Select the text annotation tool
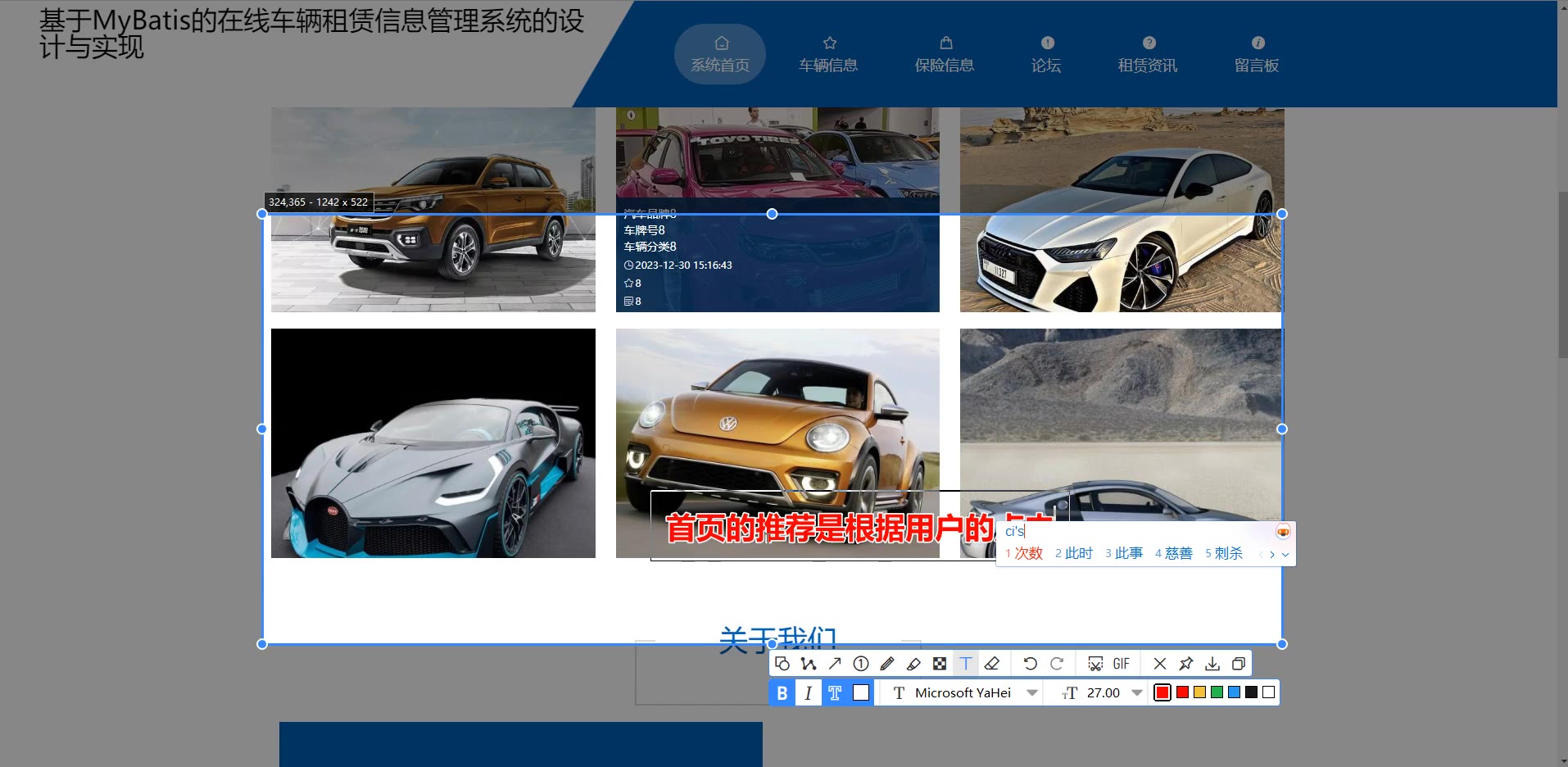Viewport: 1568px width, 767px height. [966, 664]
